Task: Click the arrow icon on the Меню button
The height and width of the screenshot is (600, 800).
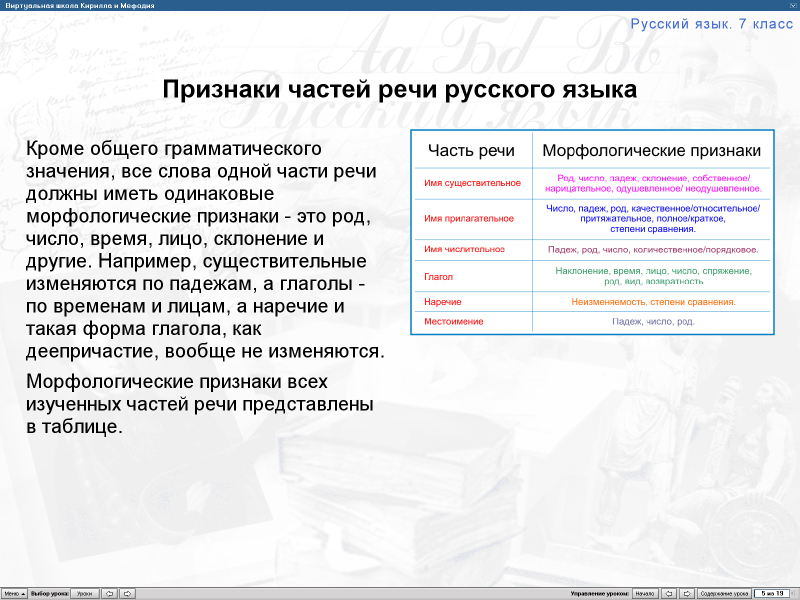Action: coord(25,593)
